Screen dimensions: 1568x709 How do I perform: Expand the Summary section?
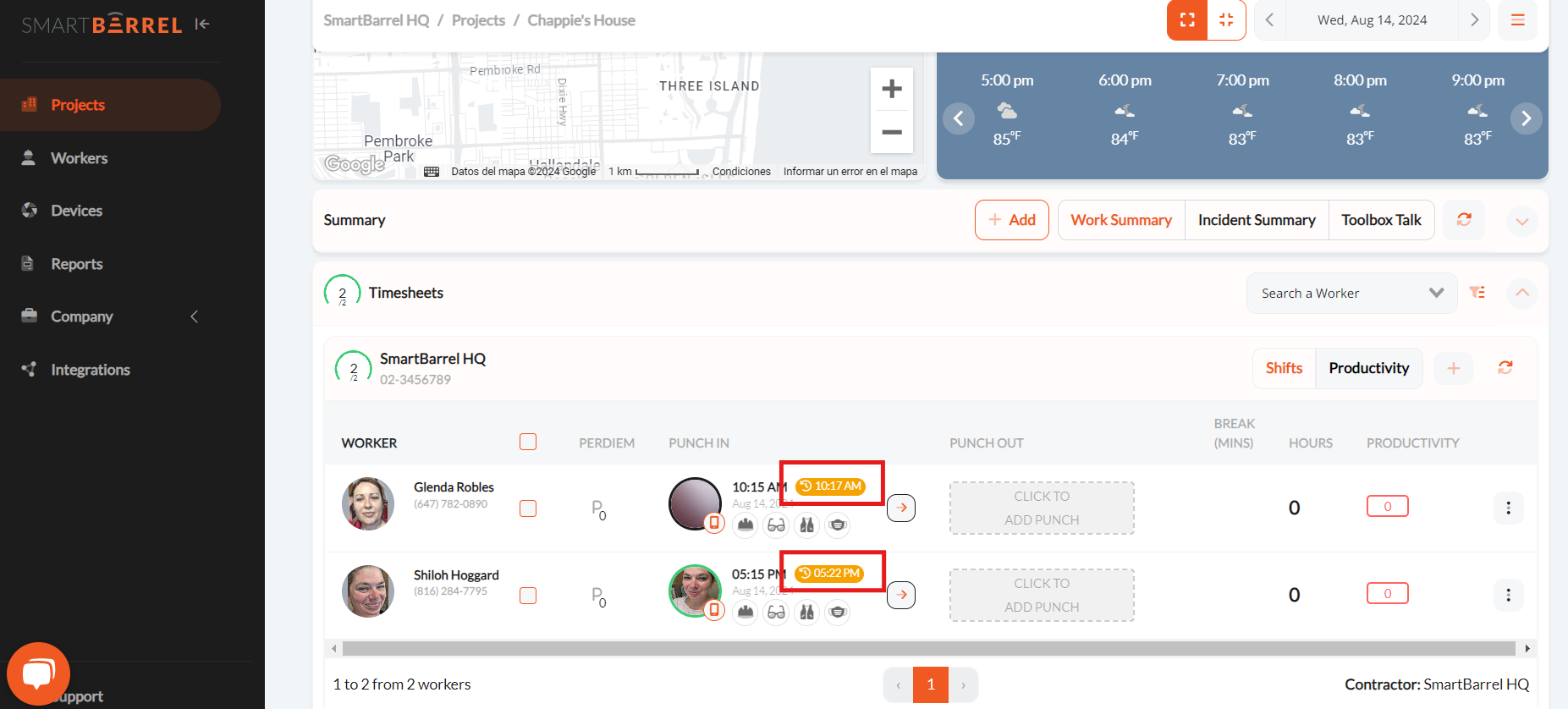(x=1522, y=222)
